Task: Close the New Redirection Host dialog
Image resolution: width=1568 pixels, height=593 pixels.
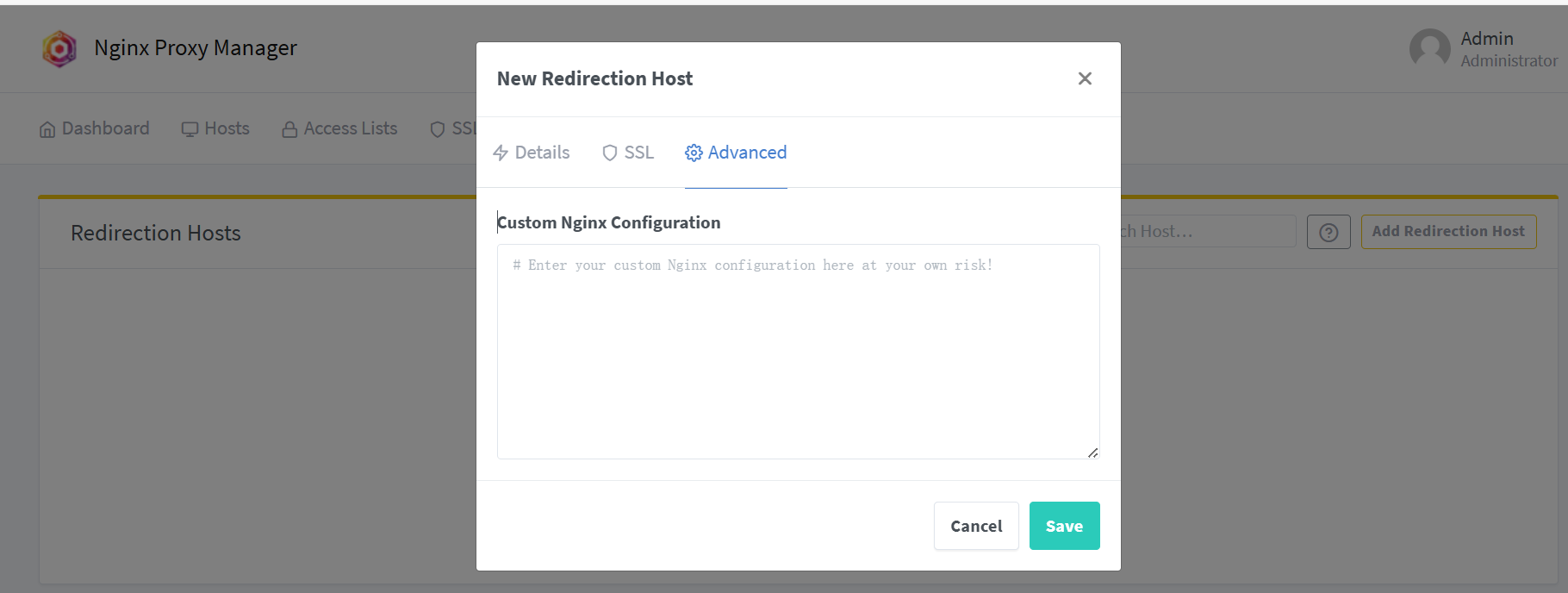Action: point(1085,78)
